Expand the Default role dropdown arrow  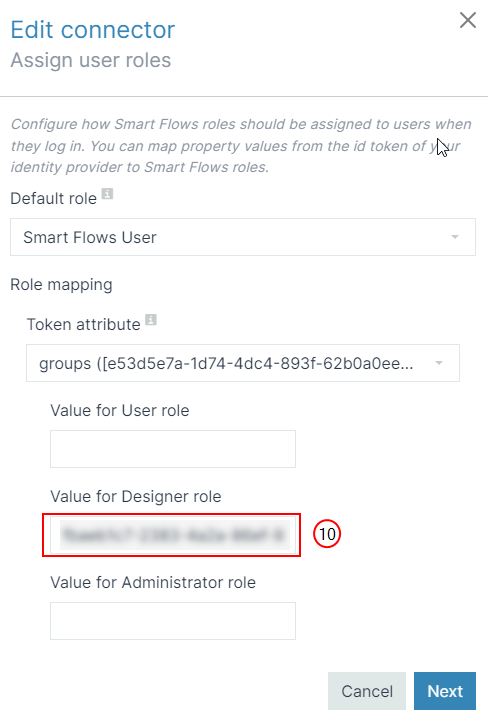coord(454,237)
